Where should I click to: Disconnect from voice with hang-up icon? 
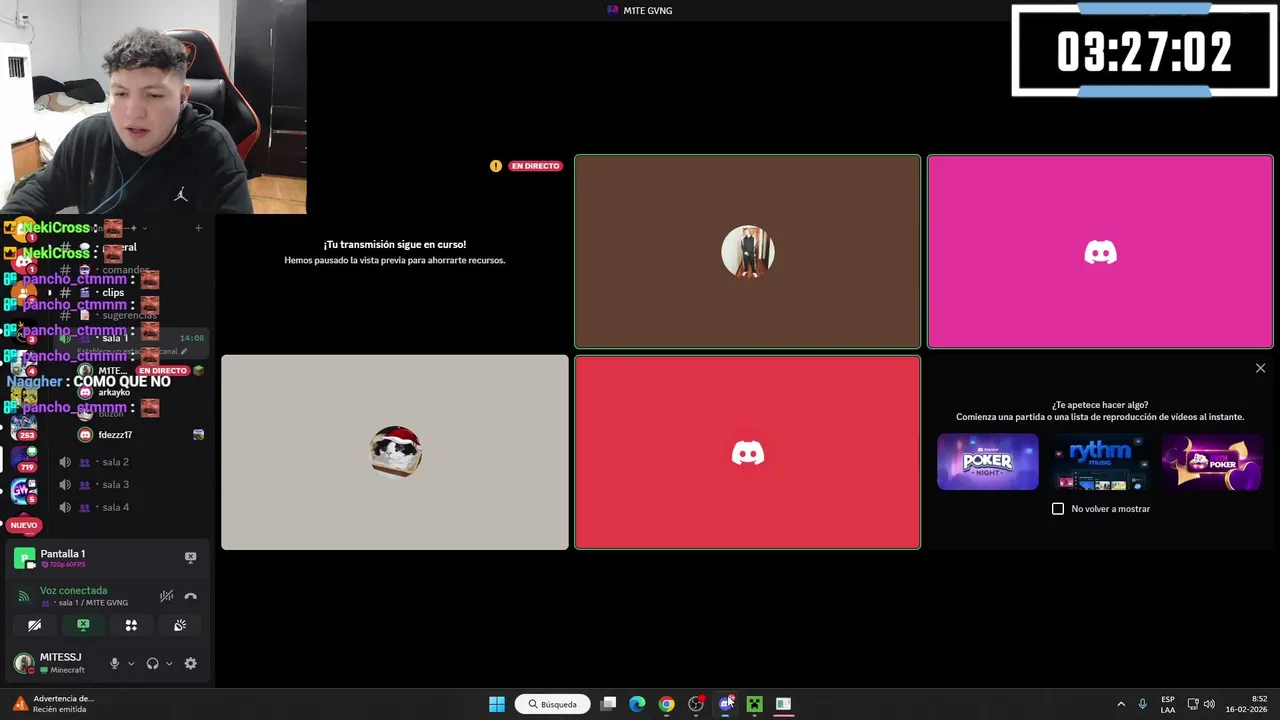[x=191, y=596]
